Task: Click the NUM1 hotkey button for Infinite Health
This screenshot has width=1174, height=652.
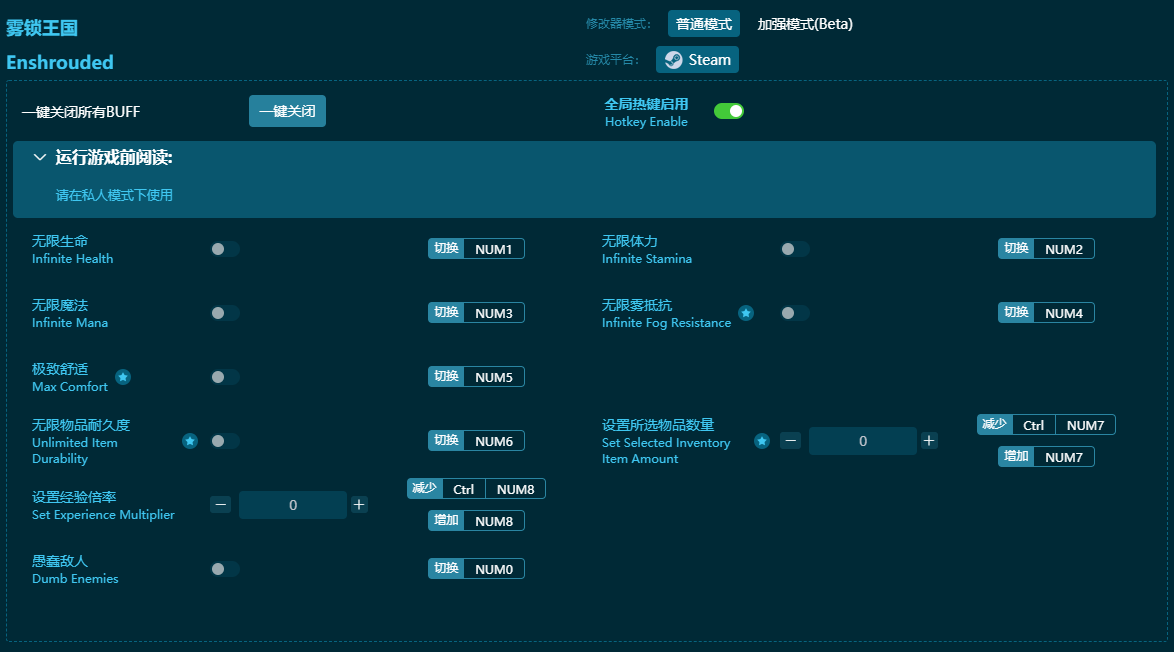Action: pos(476,249)
